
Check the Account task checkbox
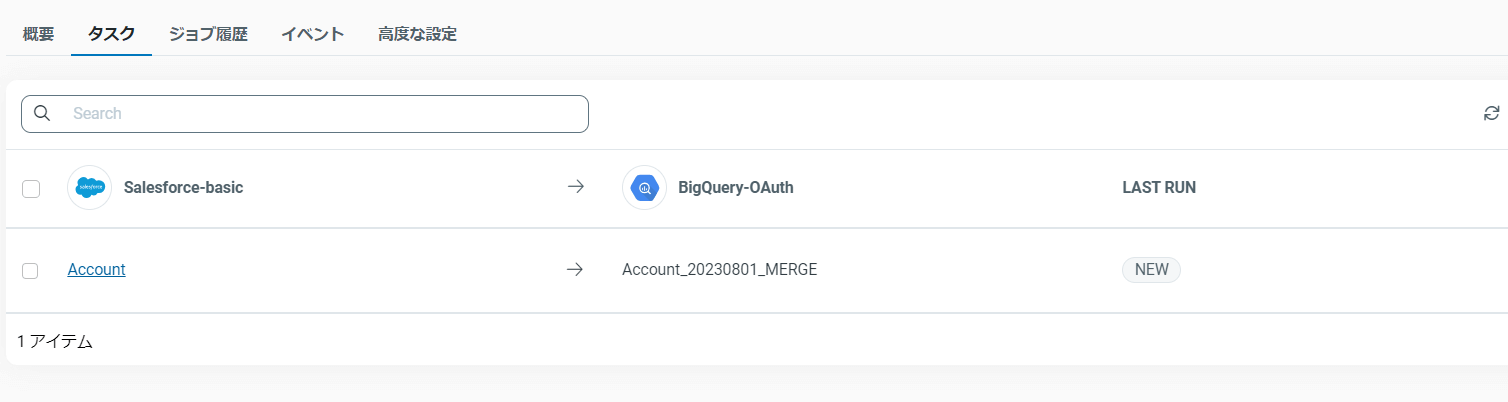click(x=30, y=270)
